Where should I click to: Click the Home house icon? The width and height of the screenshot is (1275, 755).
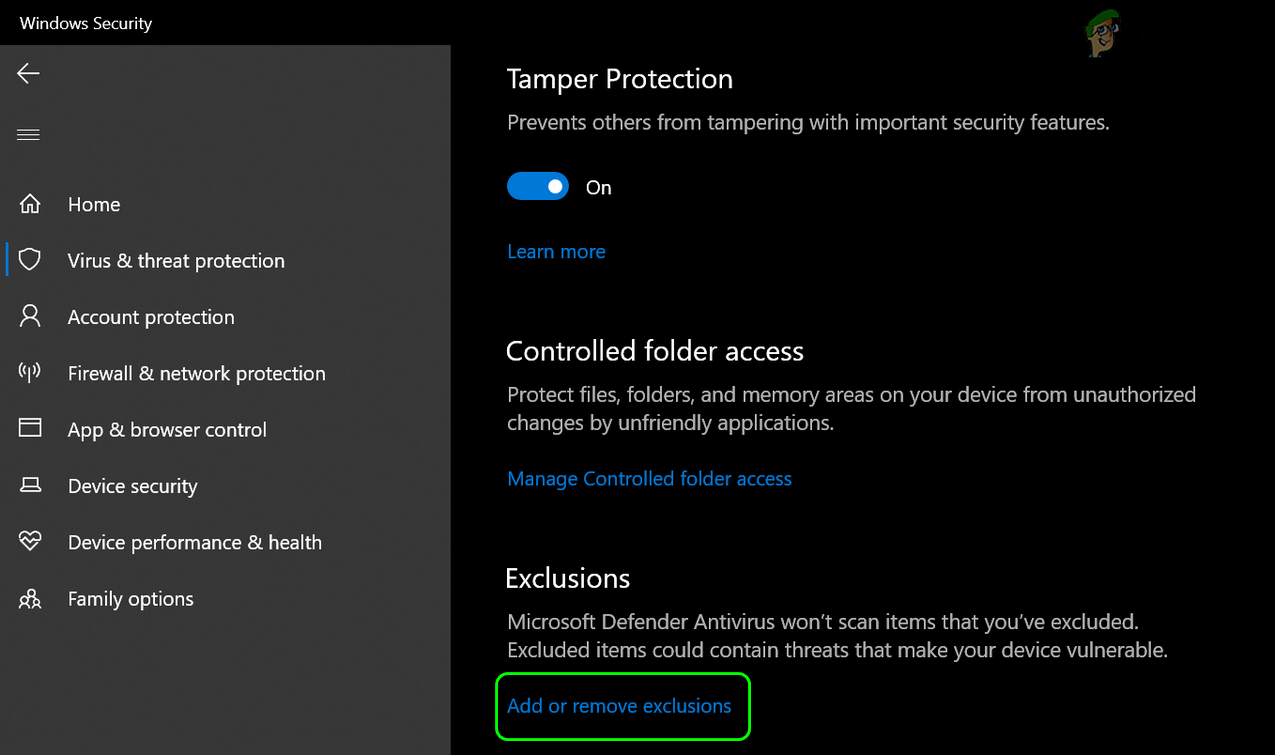click(30, 204)
